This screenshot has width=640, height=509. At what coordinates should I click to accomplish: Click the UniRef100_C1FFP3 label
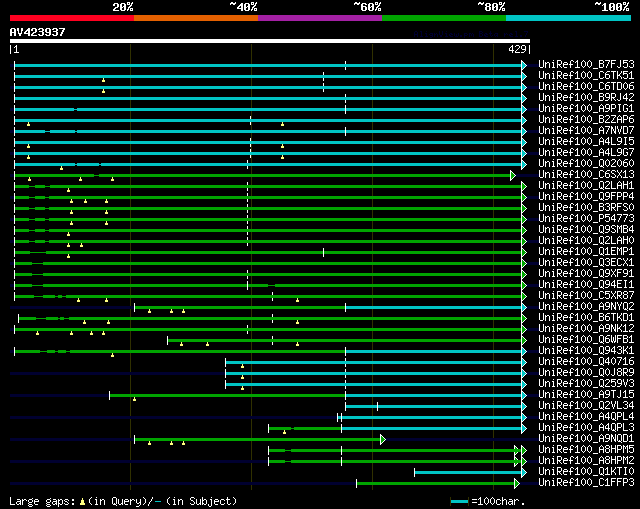[586, 483]
